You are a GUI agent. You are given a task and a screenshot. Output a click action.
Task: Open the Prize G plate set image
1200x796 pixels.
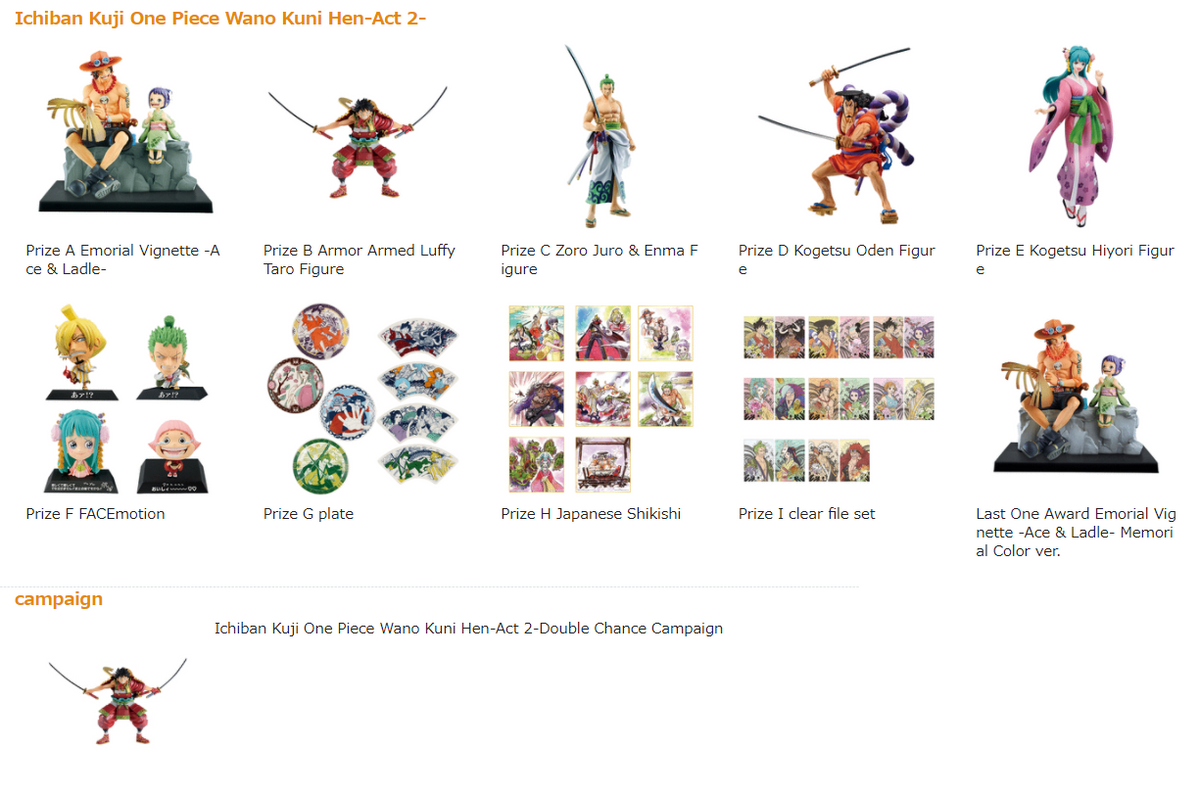coord(362,400)
